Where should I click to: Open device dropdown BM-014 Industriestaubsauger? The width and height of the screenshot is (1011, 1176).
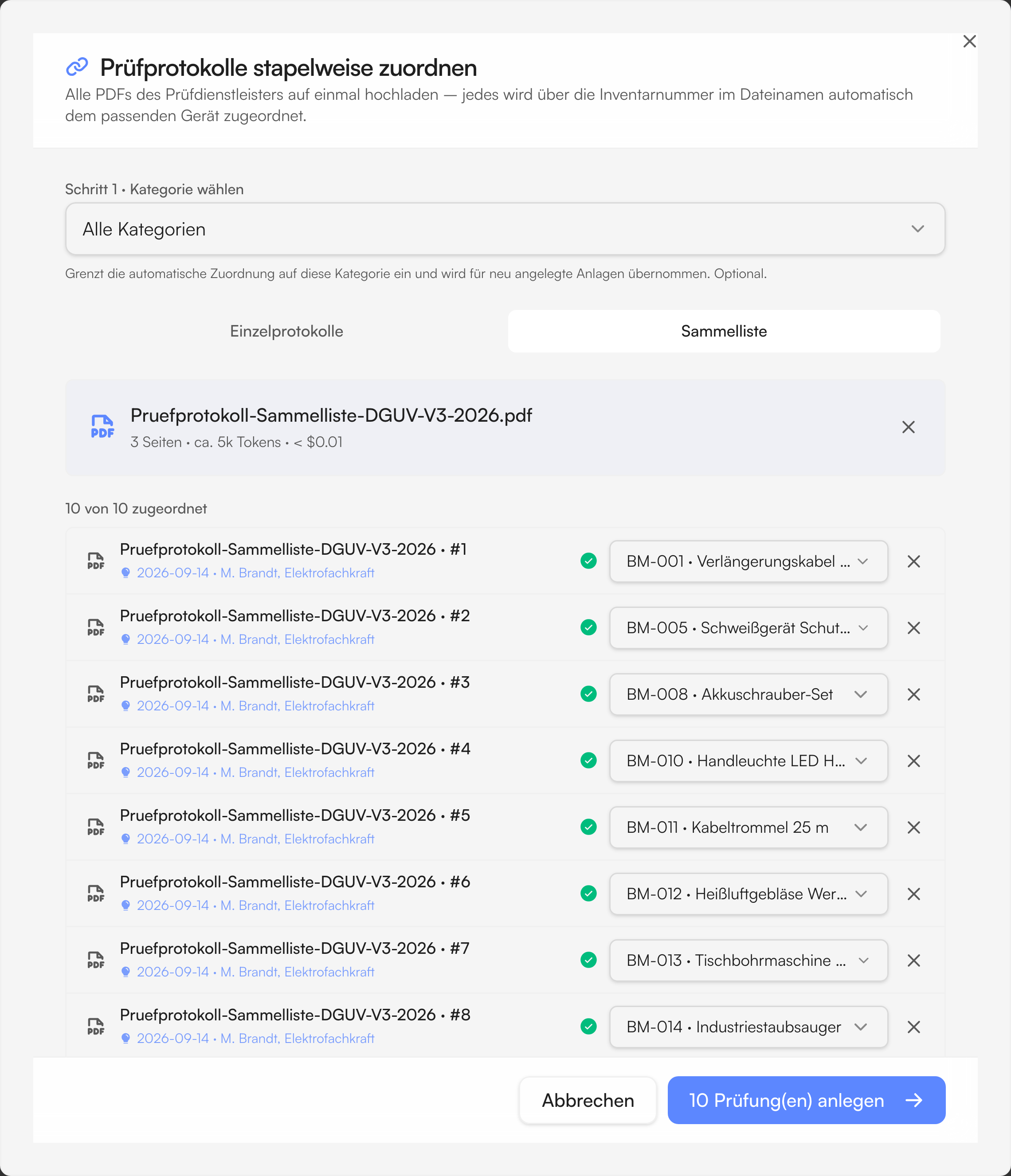[748, 1027]
